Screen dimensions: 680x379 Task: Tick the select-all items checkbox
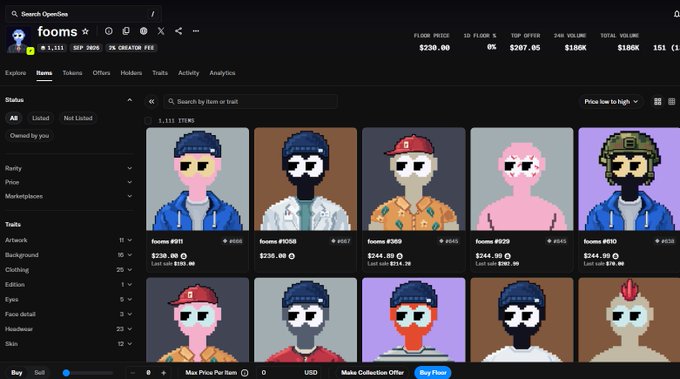pos(148,121)
